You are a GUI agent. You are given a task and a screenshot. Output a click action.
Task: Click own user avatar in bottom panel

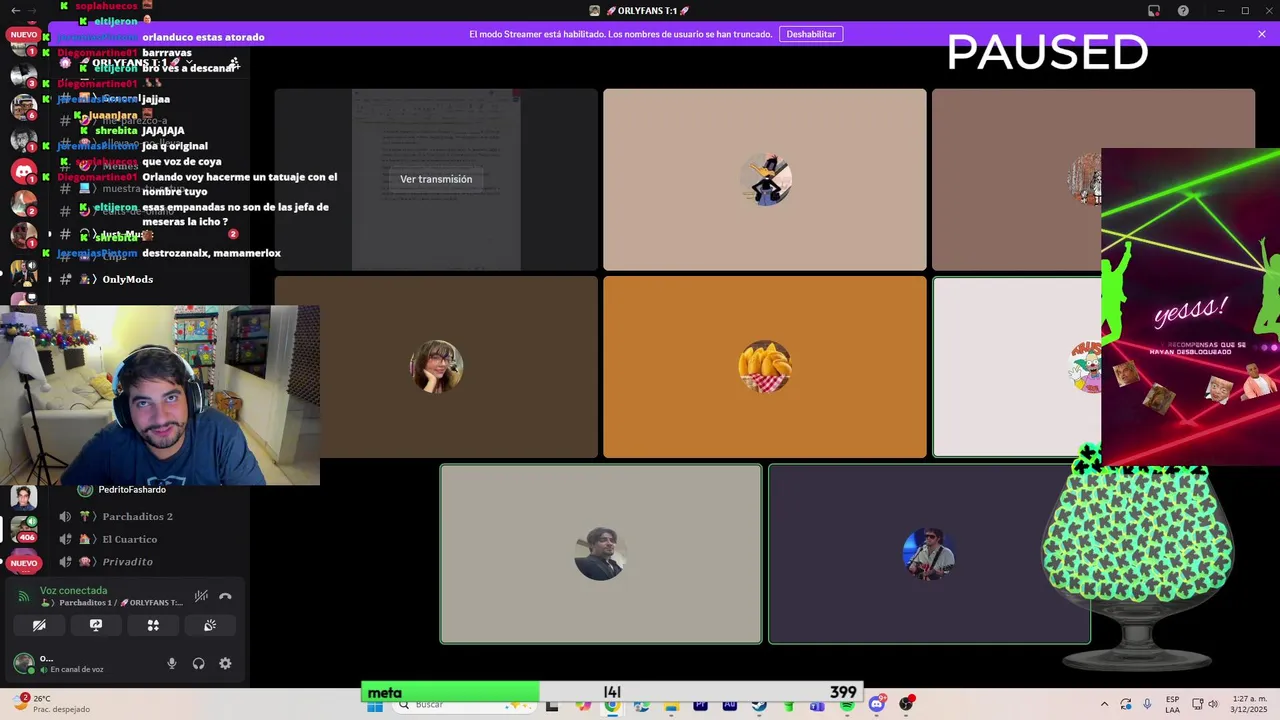point(23,663)
